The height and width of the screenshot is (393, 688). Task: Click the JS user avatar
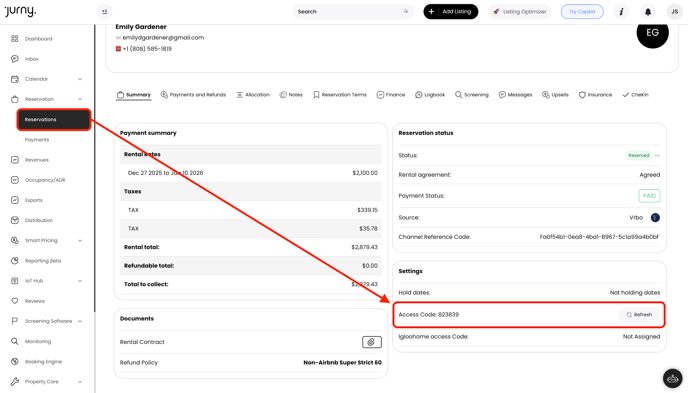(x=674, y=12)
